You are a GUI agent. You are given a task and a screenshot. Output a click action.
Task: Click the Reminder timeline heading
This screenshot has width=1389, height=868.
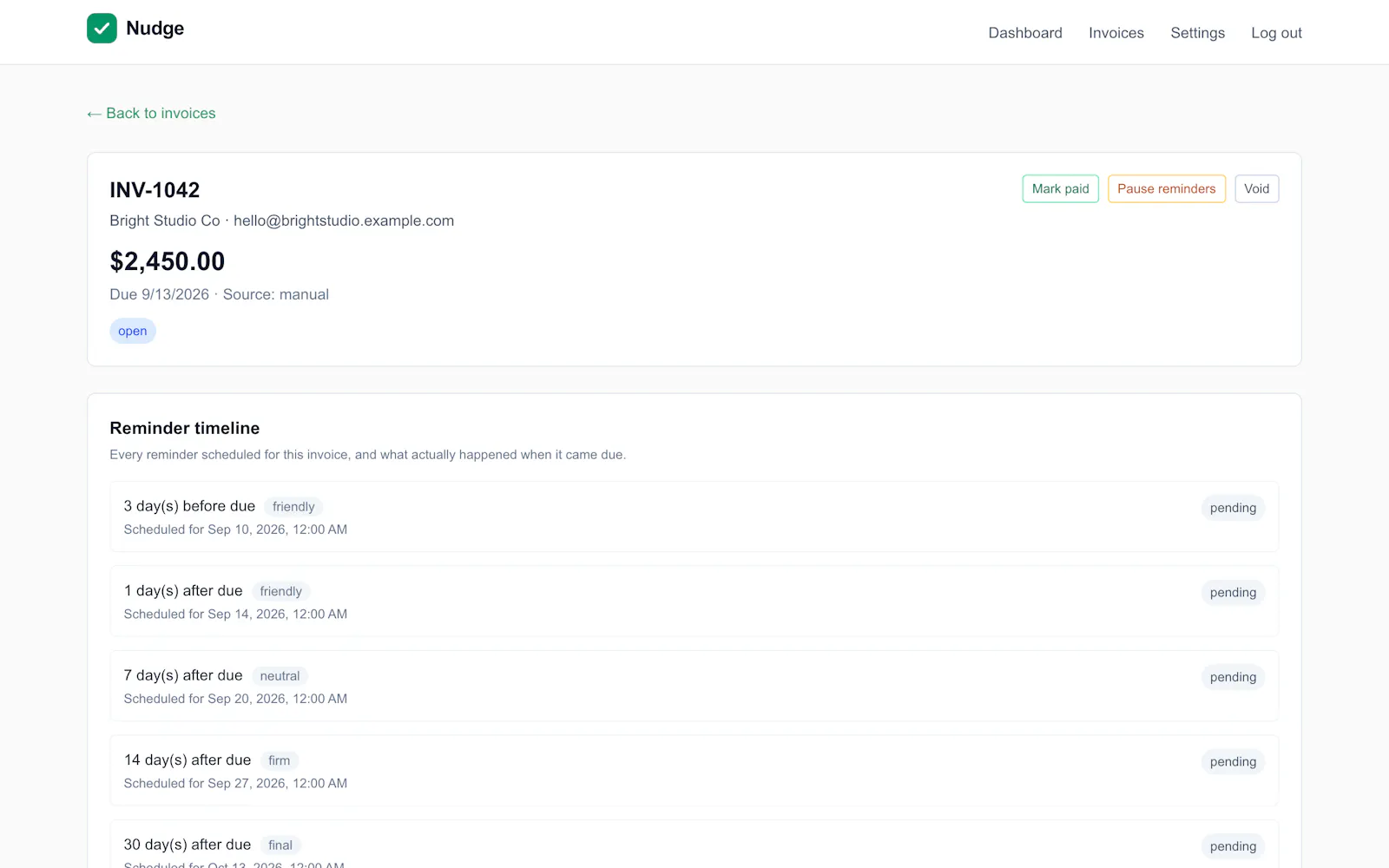pyautogui.click(x=185, y=428)
